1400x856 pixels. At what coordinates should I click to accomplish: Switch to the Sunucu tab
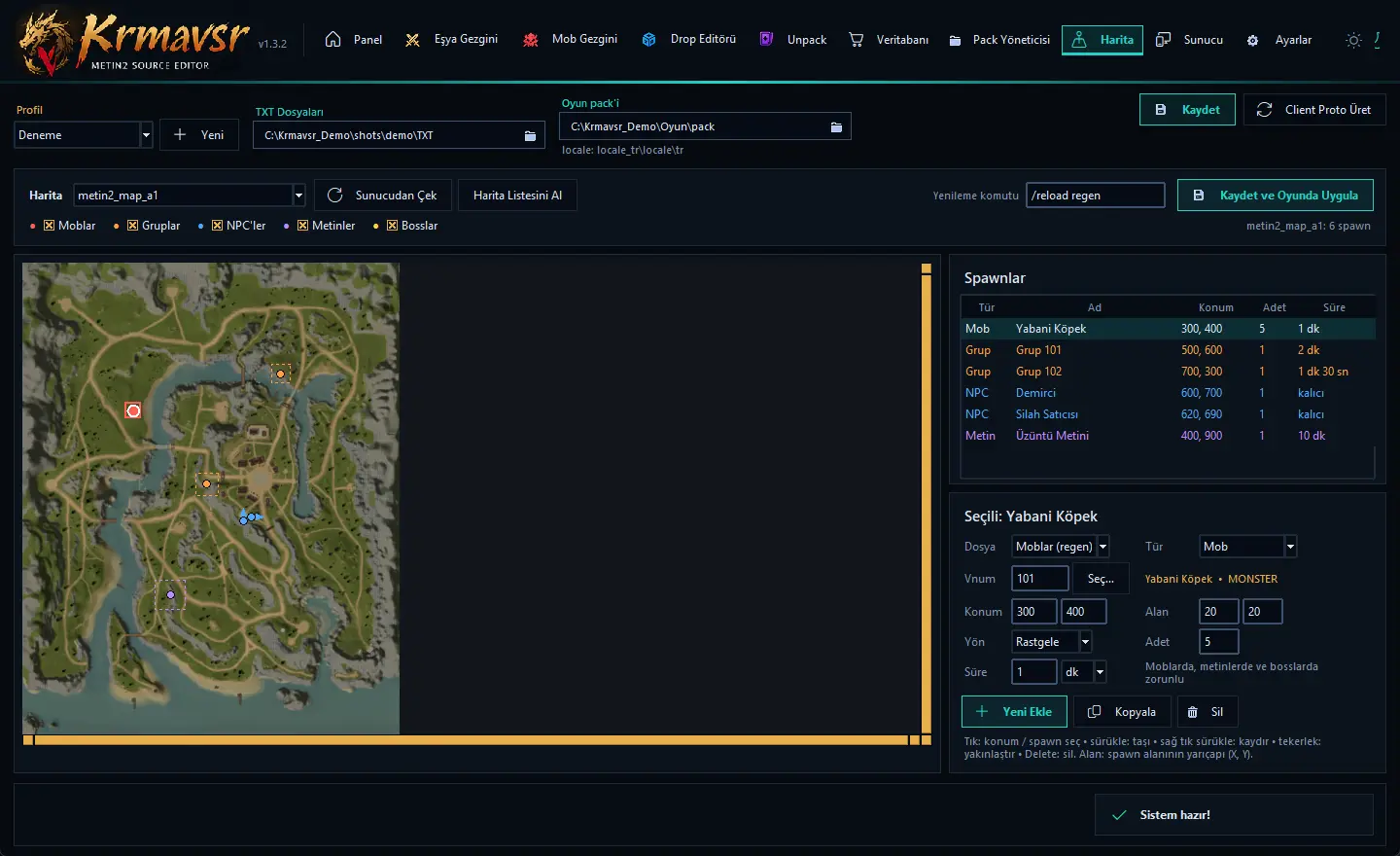click(1190, 40)
